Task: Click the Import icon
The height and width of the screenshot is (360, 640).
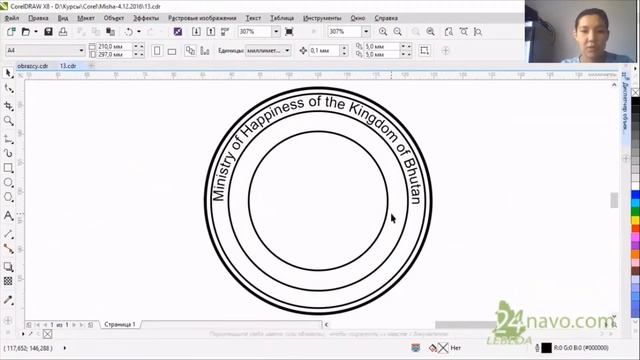Action: tap(196, 31)
